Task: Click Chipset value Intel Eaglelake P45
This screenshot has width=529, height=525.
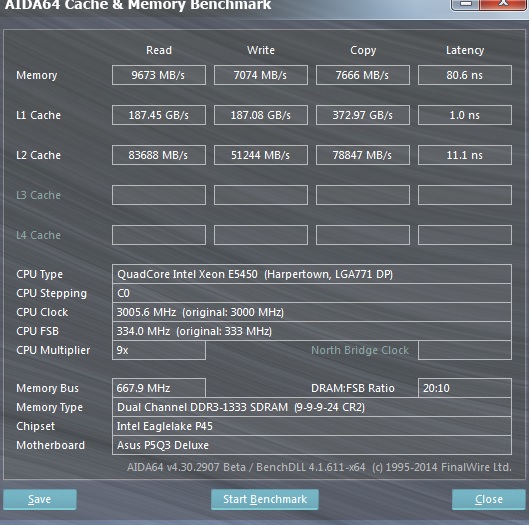Action: click(x=312, y=426)
